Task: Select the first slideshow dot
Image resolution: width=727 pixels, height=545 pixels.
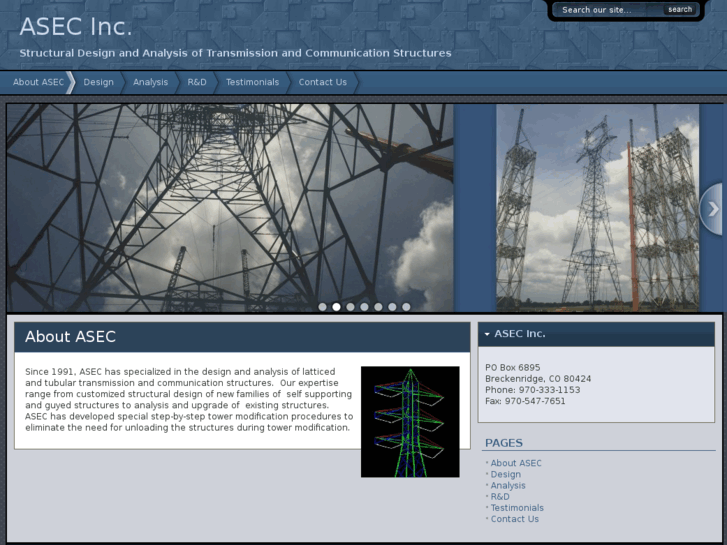Action: coord(322,307)
